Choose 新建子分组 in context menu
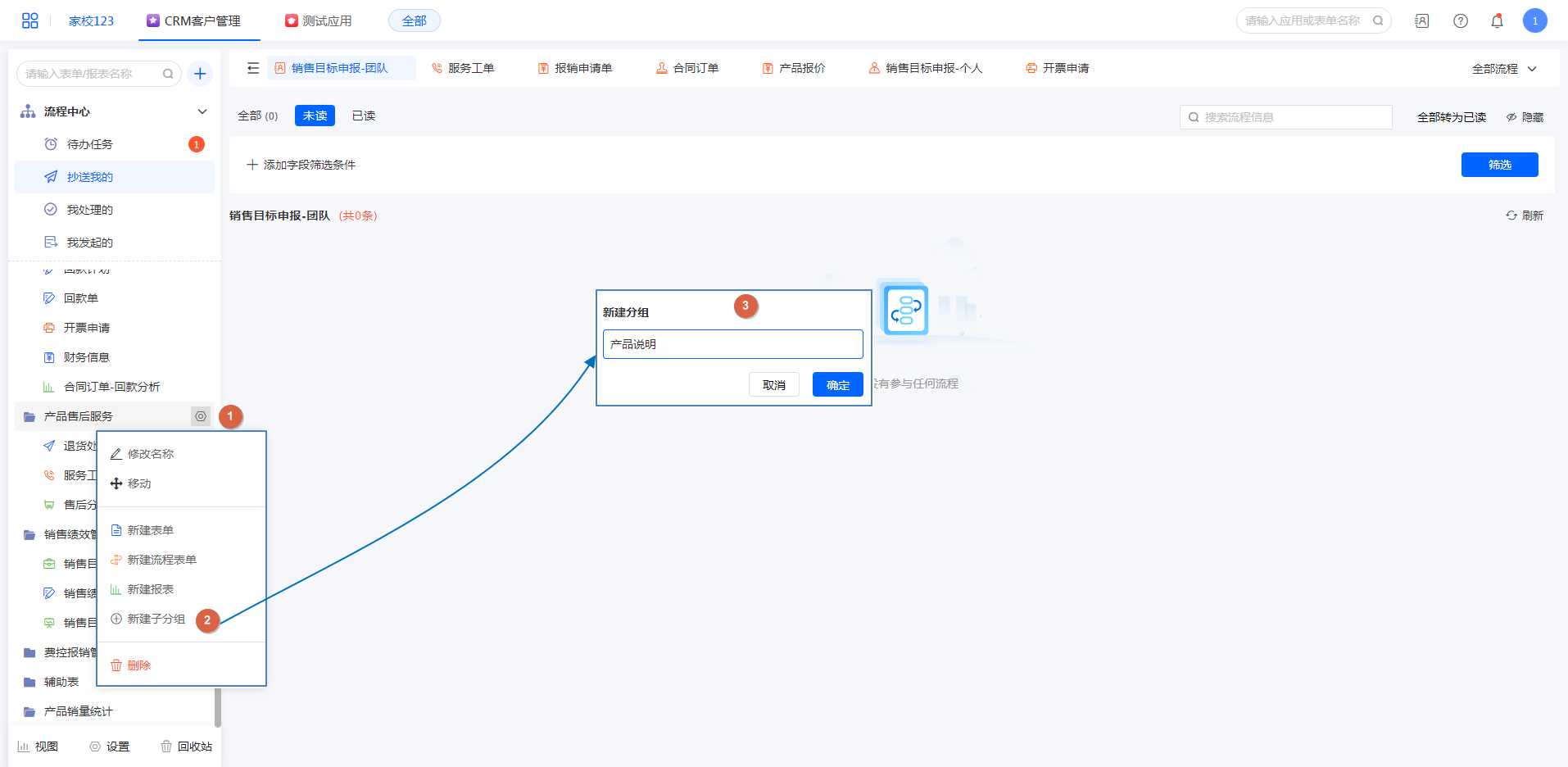 [156, 619]
